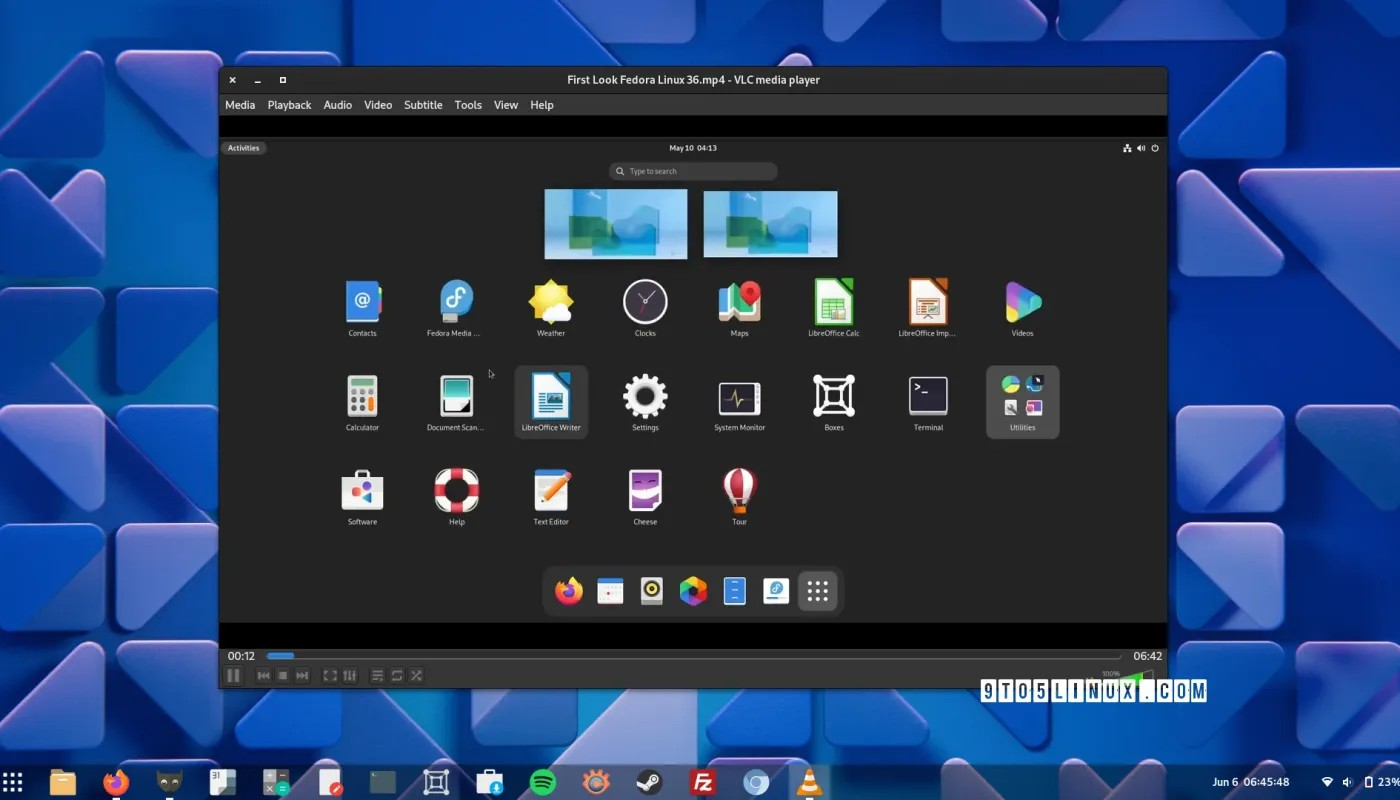This screenshot has height=800, width=1400.
Task: Click the 06:42 total time label
Action: click(x=1148, y=656)
